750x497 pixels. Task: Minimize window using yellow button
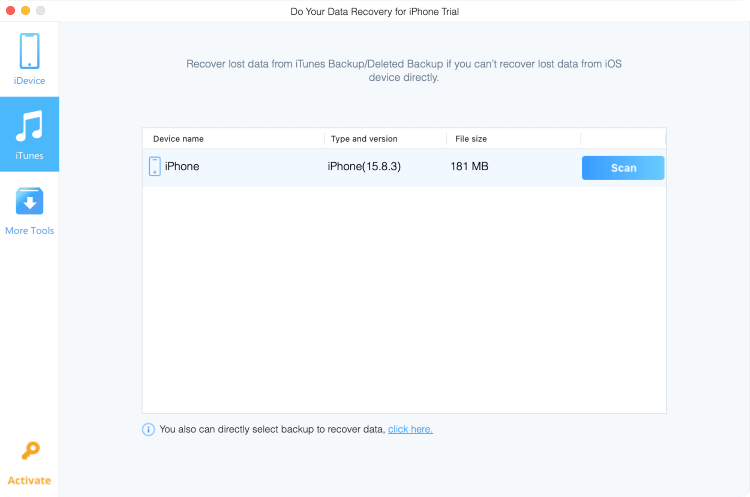(26, 11)
